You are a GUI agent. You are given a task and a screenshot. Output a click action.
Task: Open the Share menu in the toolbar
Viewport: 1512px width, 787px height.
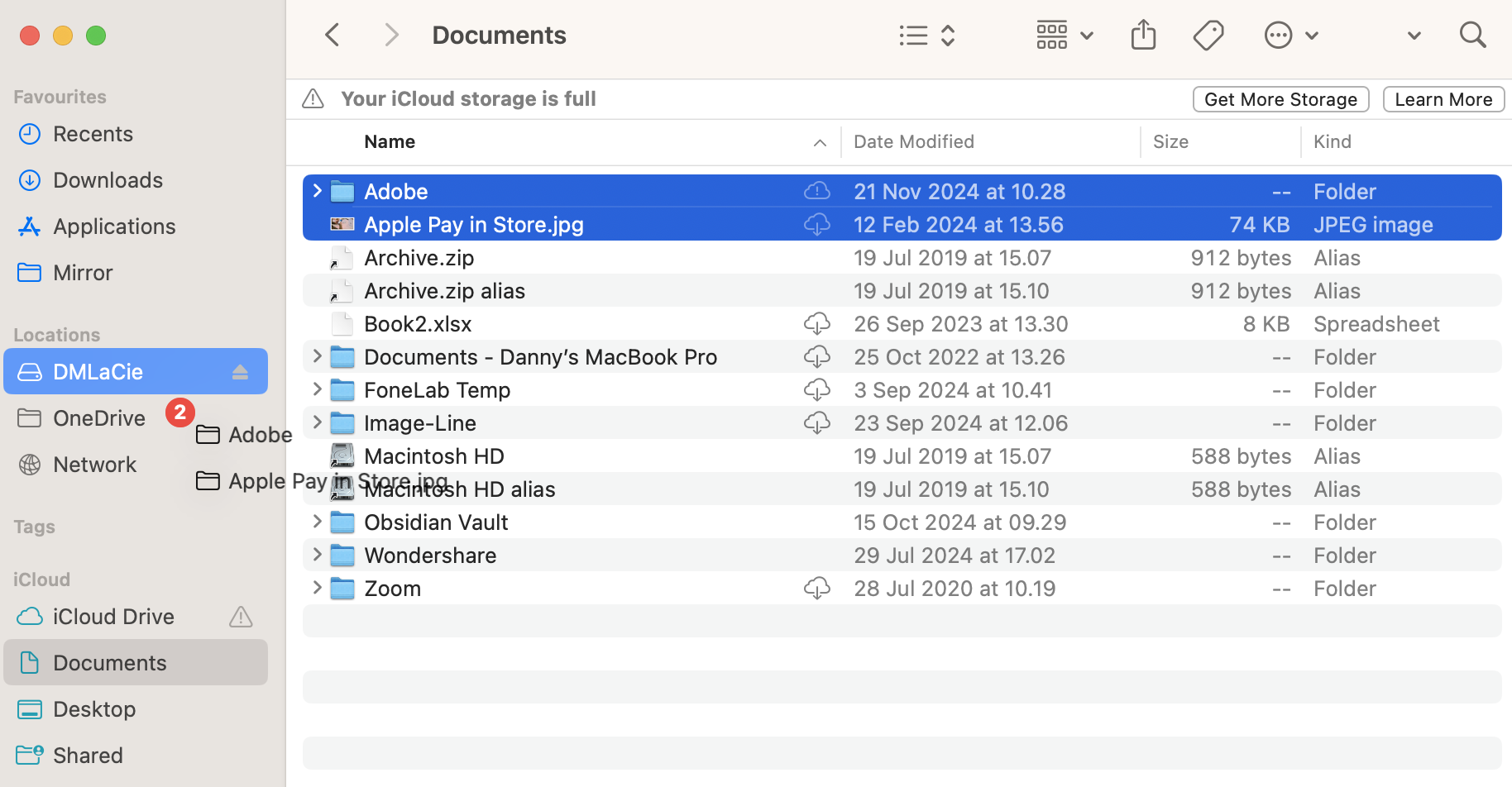click(1143, 35)
